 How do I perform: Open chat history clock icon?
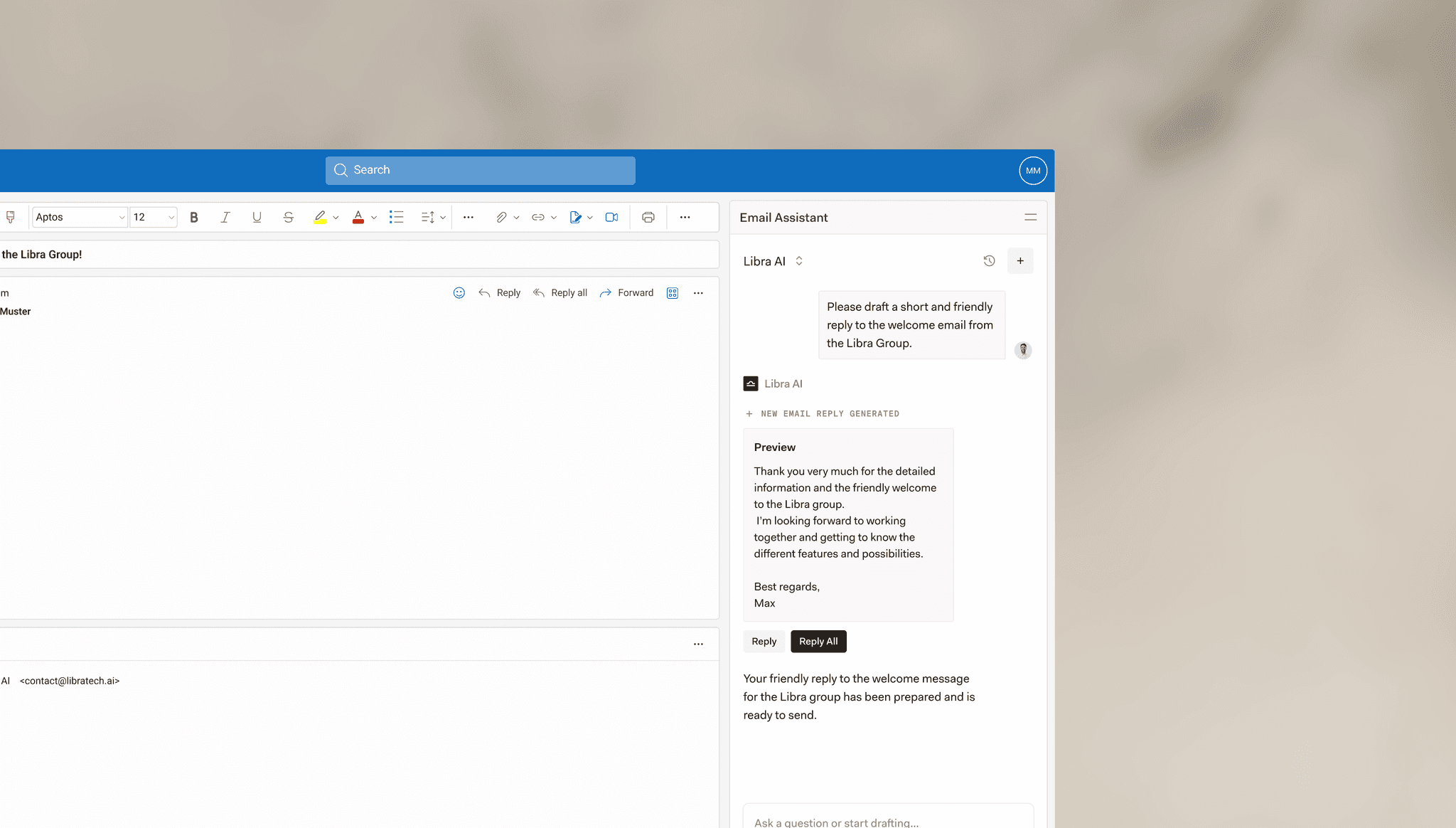[x=989, y=261]
